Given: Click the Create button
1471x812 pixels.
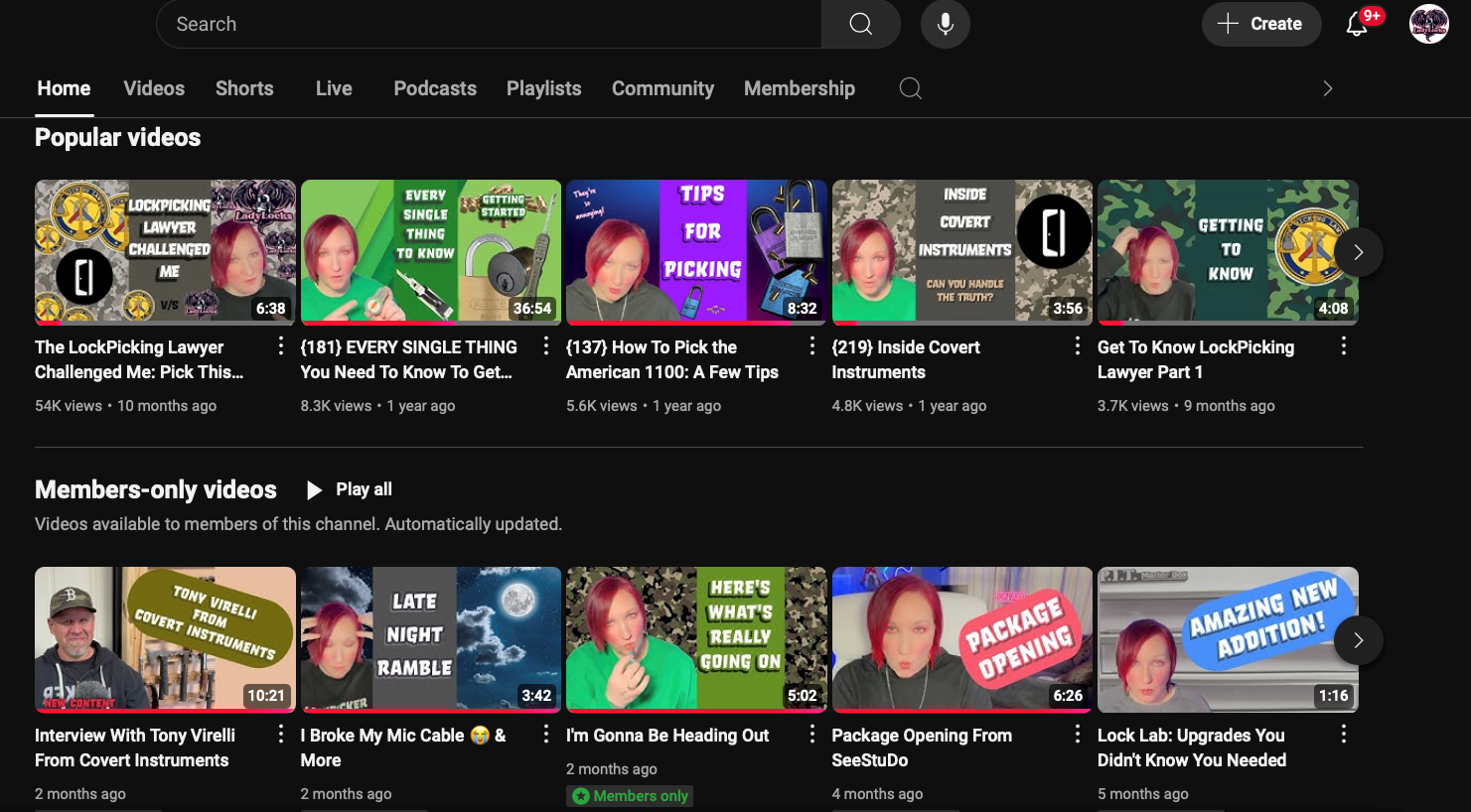Looking at the screenshot, I should pos(1261,24).
